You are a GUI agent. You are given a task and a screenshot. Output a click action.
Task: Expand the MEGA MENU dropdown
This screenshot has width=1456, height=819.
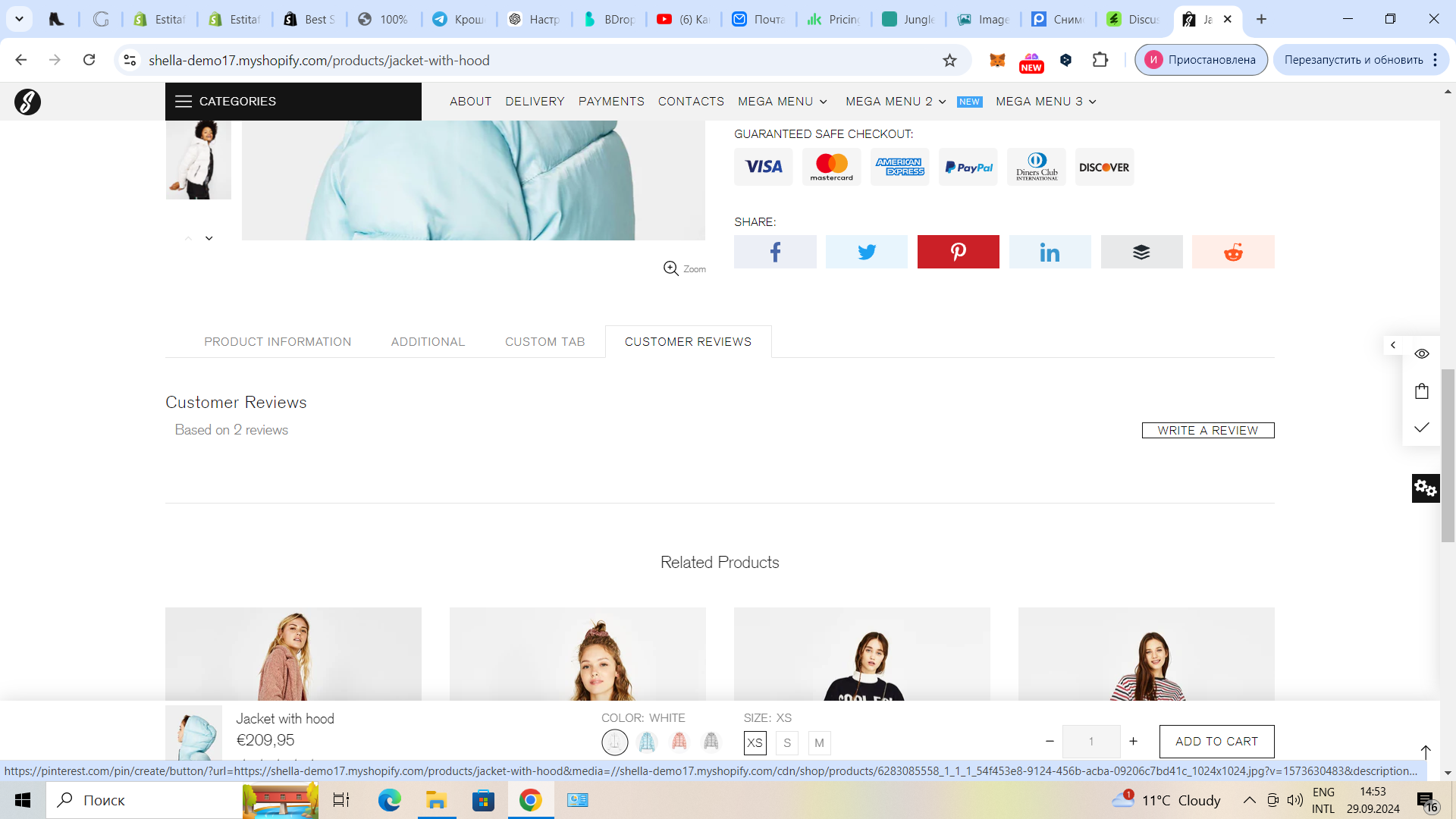coord(783,102)
